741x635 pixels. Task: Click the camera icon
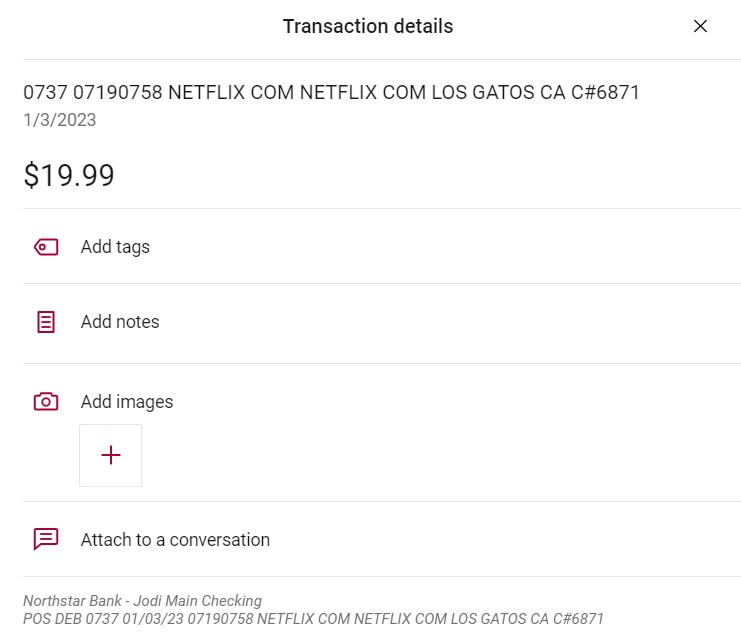(46, 402)
